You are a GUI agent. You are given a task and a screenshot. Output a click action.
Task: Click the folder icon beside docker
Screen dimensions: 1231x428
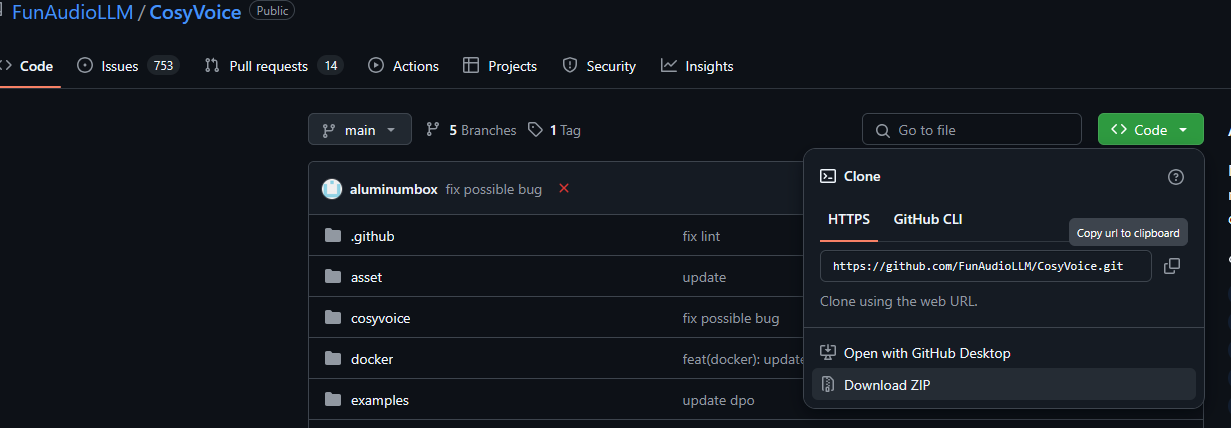[x=333, y=359]
